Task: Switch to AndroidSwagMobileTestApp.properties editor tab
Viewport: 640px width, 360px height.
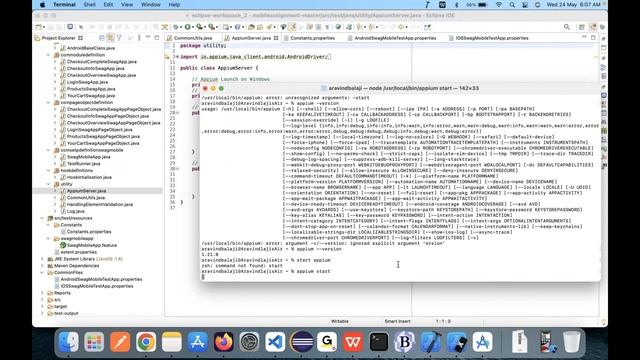Action: click(x=395, y=38)
